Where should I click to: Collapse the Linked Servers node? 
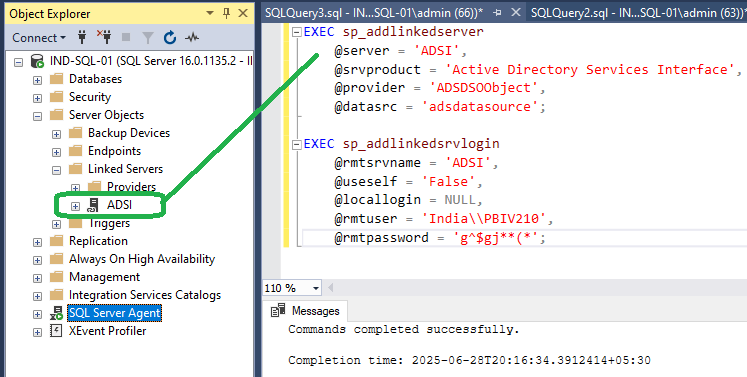(x=56, y=170)
